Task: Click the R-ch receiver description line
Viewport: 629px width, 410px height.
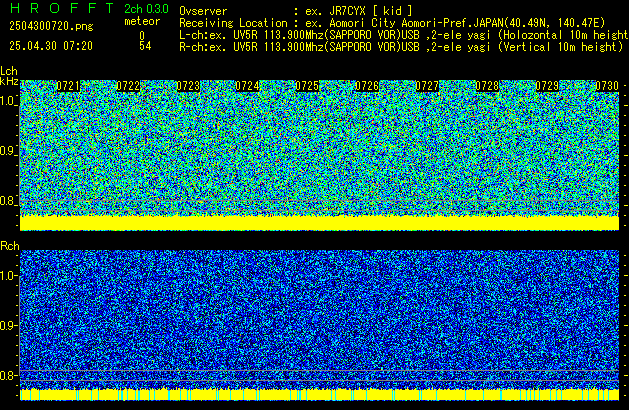Action: click(x=401, y=47)
